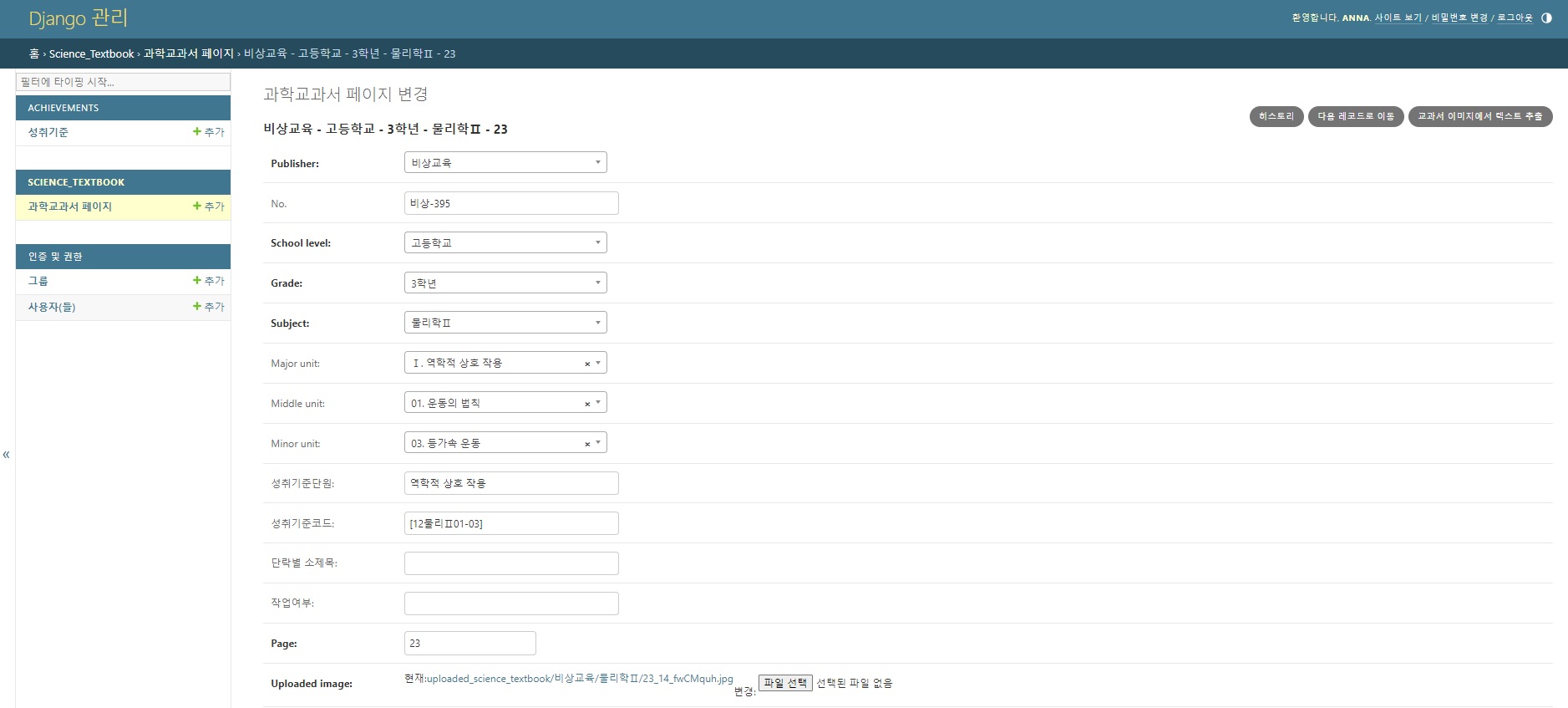Click into the 단락별 소제목 text field
Image resolution: width=1568 pixels, height=708 pixels.
511,563
